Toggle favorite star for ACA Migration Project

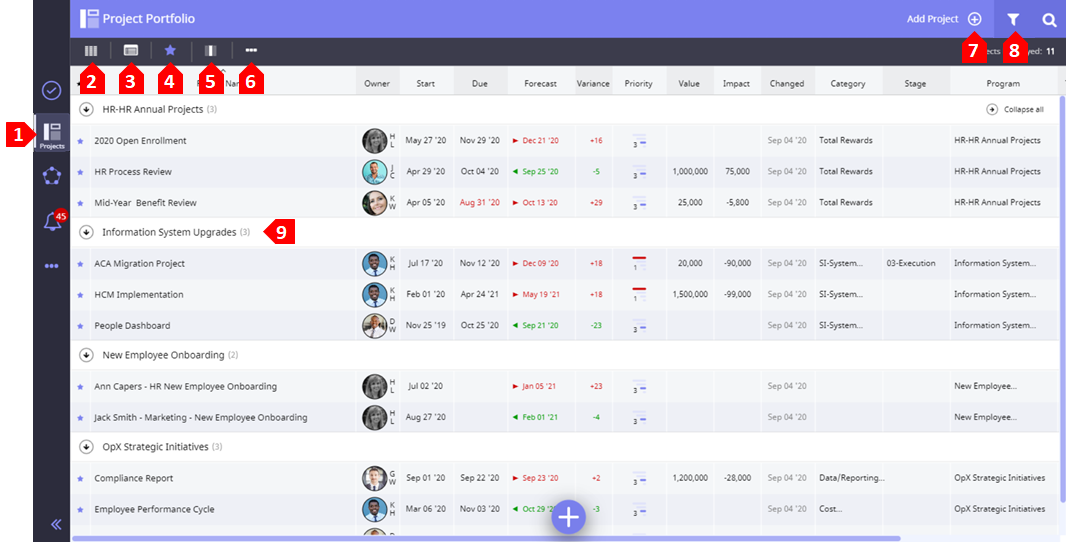(80, 264)
